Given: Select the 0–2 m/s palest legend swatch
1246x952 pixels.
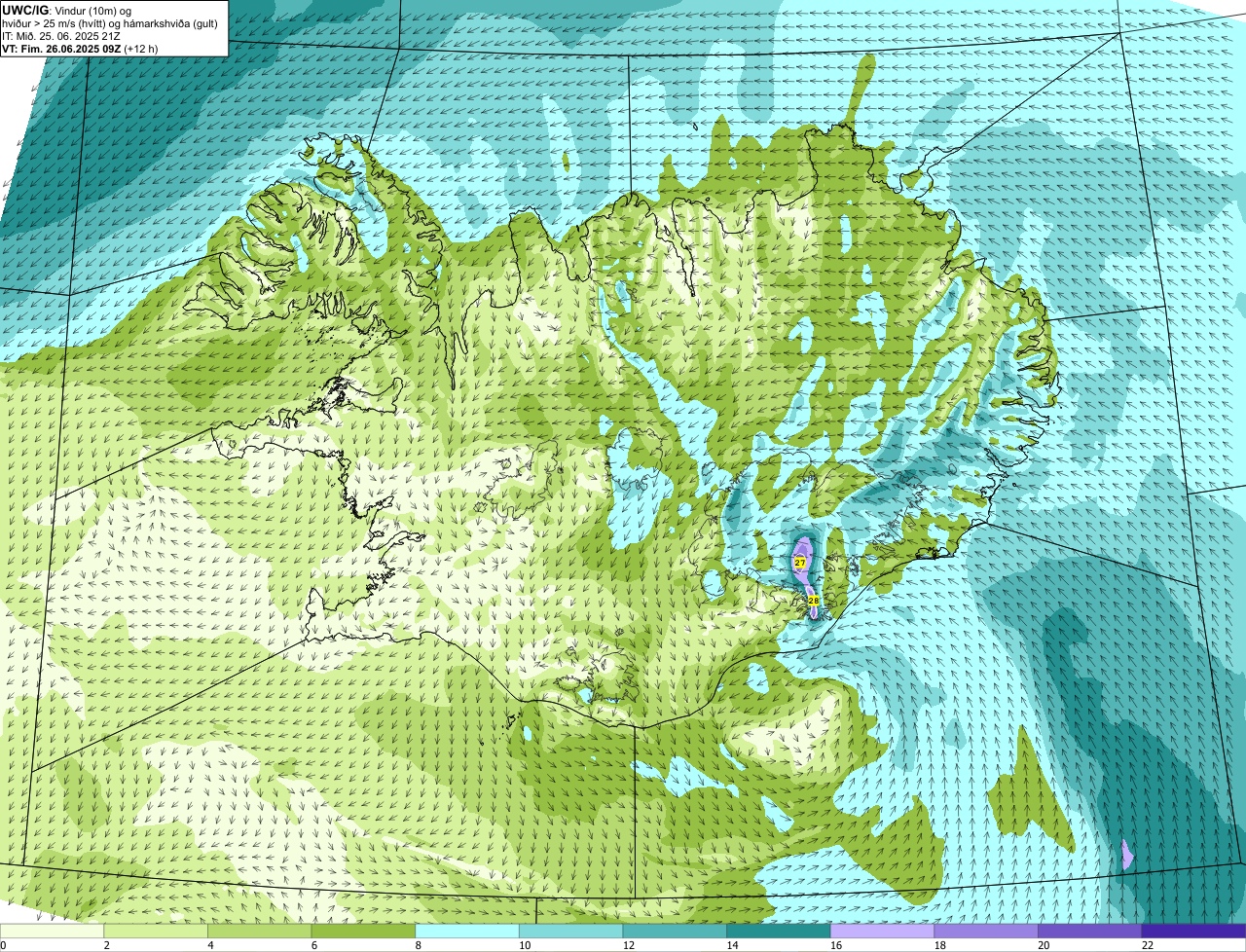Looking at the screenshot, I should pos(52,932).
